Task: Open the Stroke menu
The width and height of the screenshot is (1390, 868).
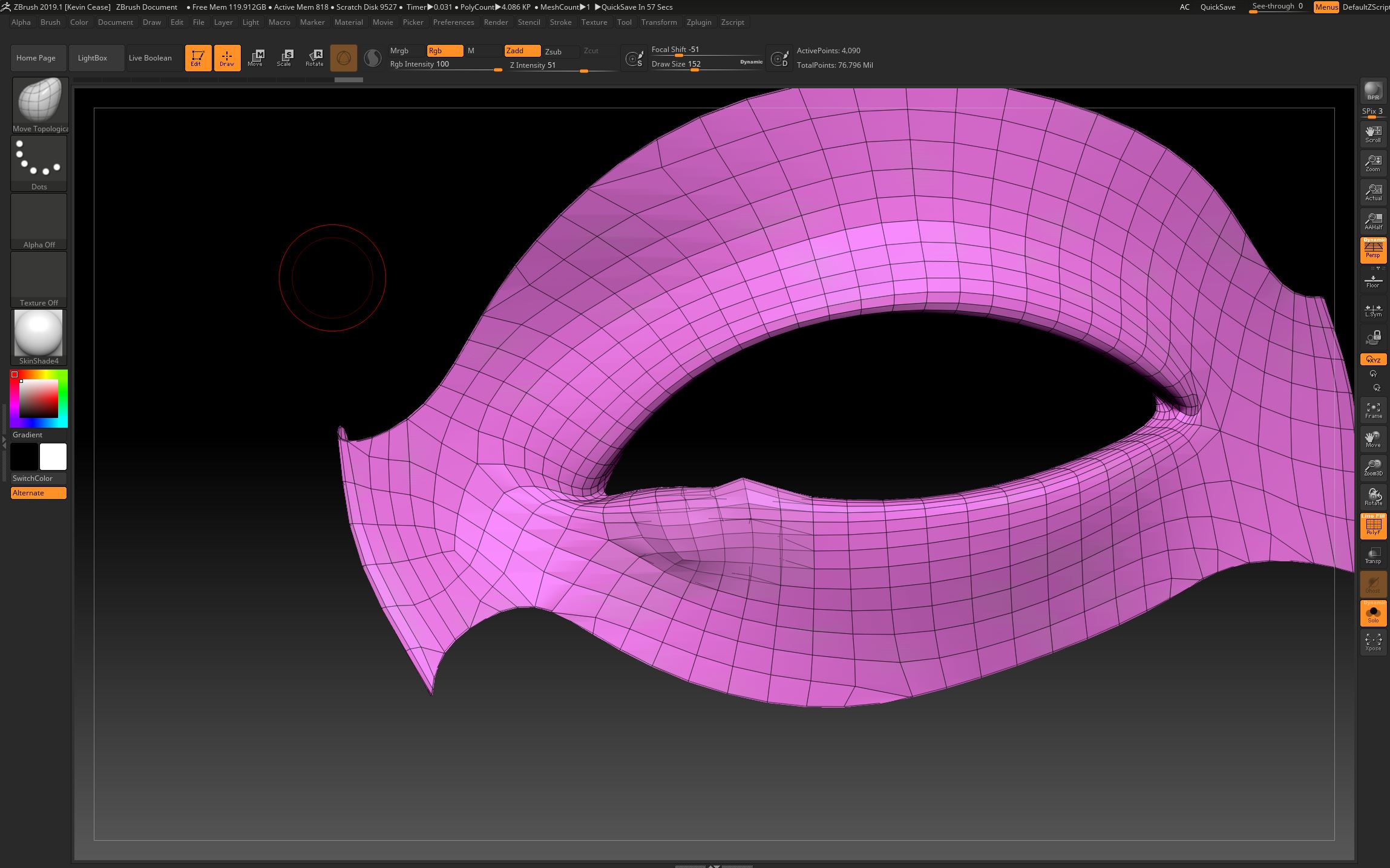Action: 560,22
